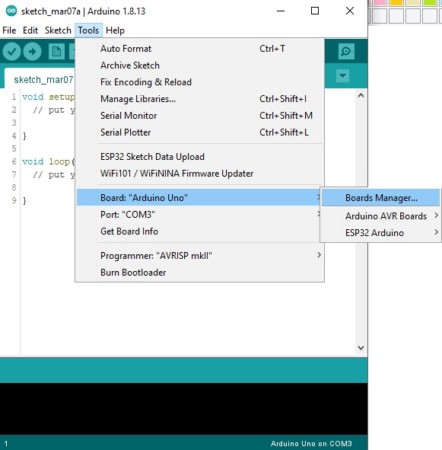Open Serial Monitor magnifier icon
The image size is (442, 450).
click(x=346, y=51)
